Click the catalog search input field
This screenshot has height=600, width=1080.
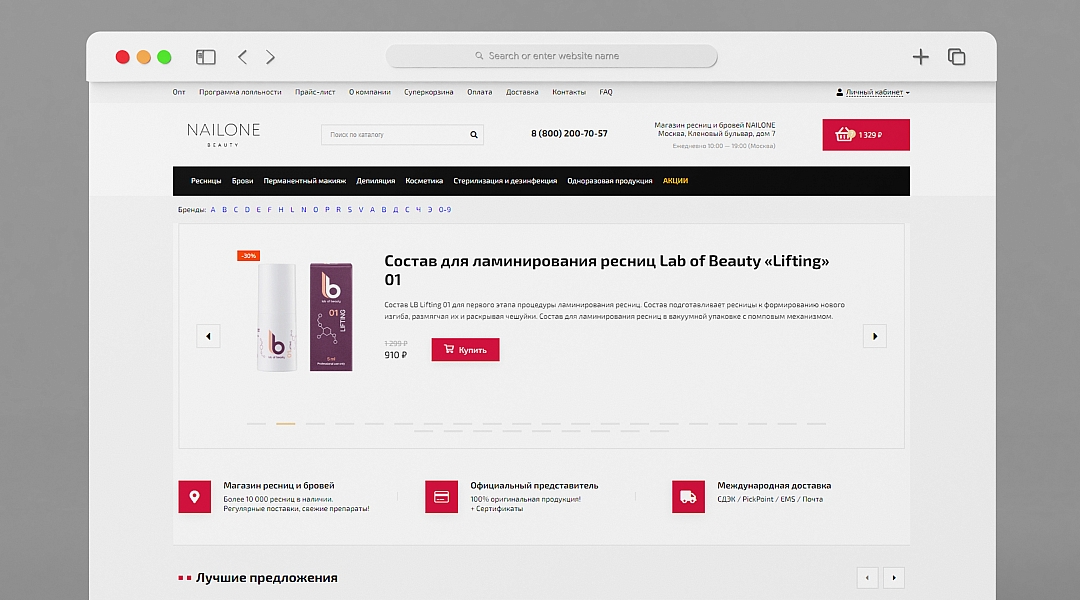(x=395, y=135)
